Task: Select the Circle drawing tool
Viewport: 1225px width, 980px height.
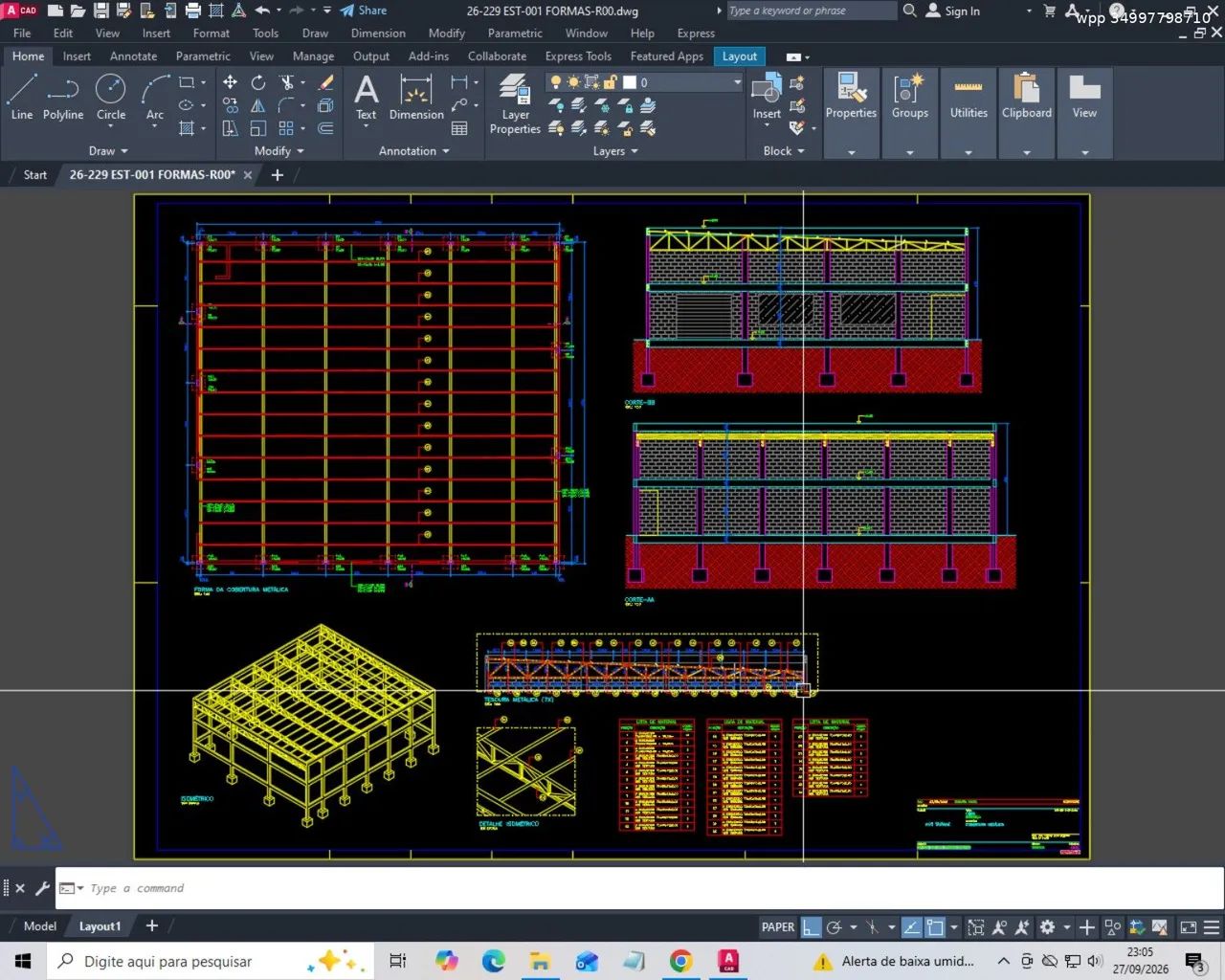Action: click(x=111, y=97)
